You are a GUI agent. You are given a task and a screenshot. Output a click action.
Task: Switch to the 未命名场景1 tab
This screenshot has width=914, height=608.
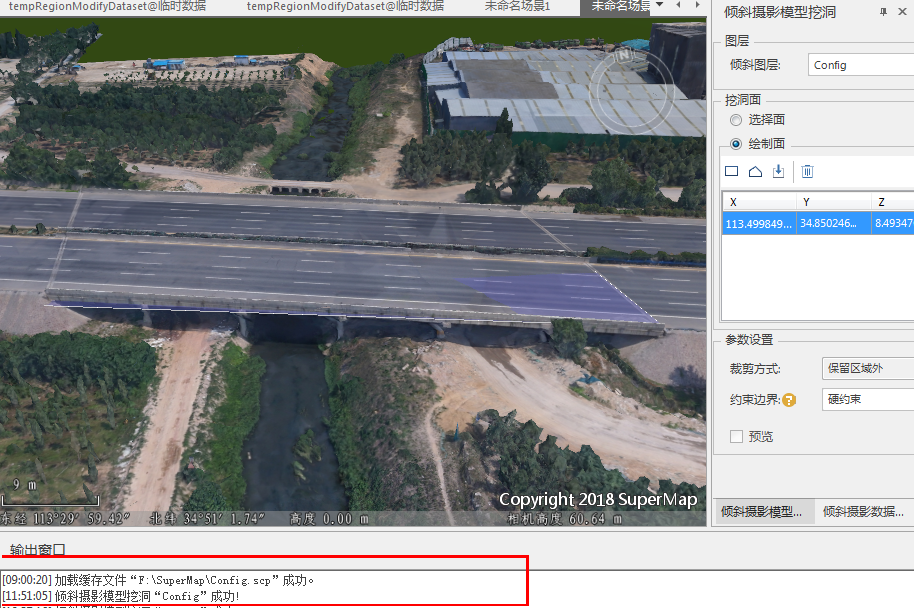(x=517, y=6)
